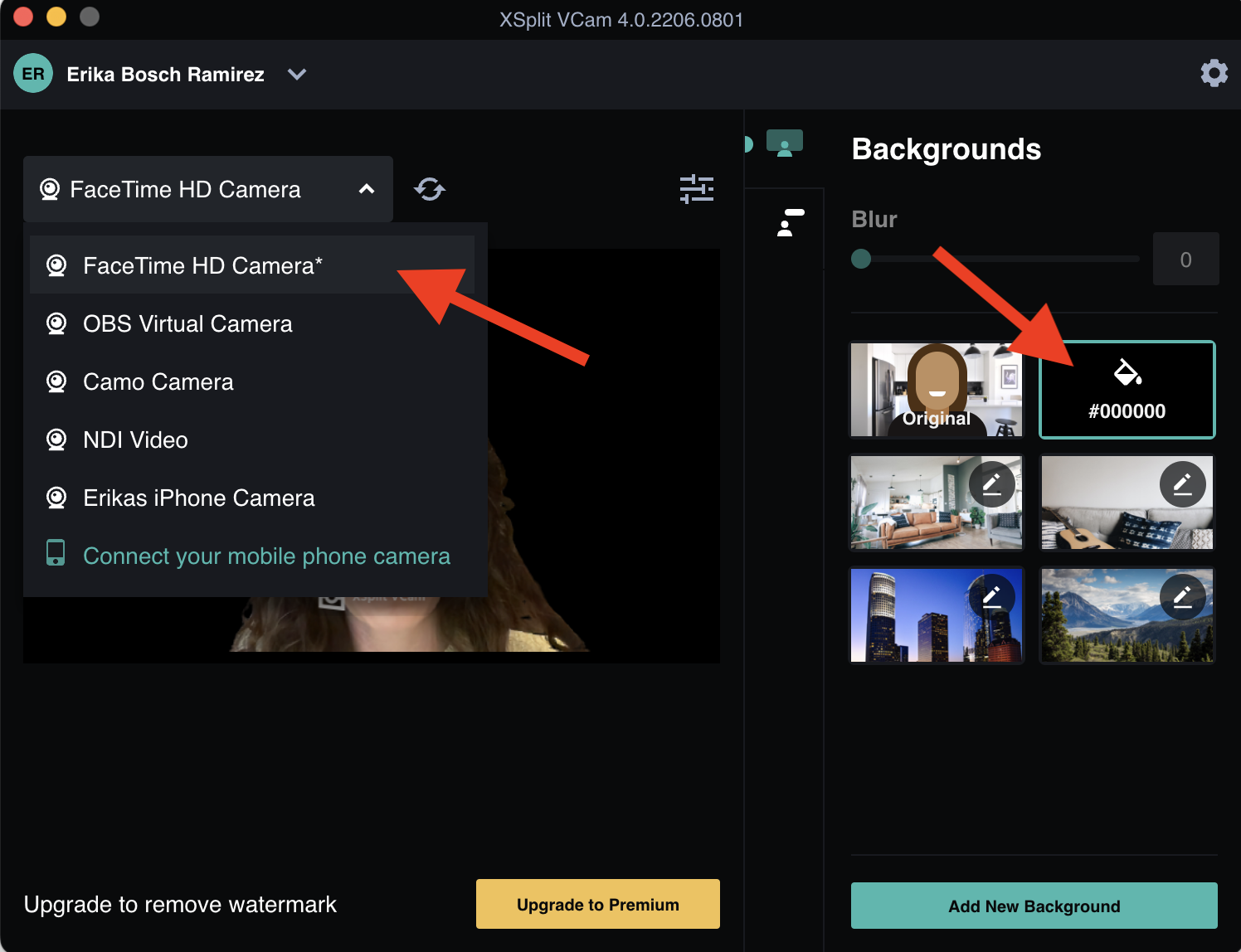
Task: Select the mountain landscape background thumbnail
Action: pos(1127,615)
